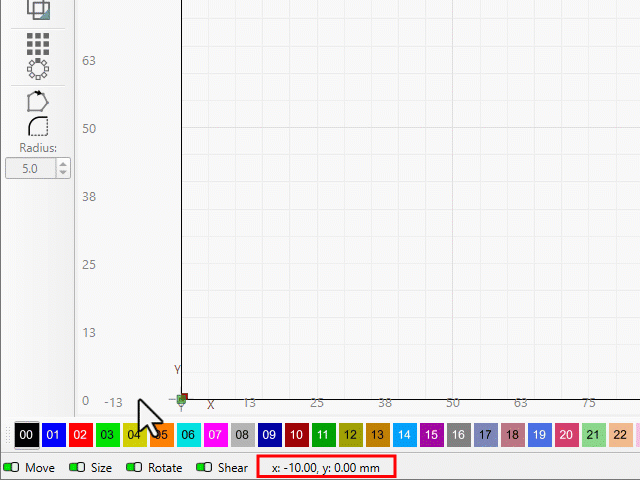Select the Radius corner tool
The width and height of the screenshot is (640, 480).
click(x=38, y=126)
